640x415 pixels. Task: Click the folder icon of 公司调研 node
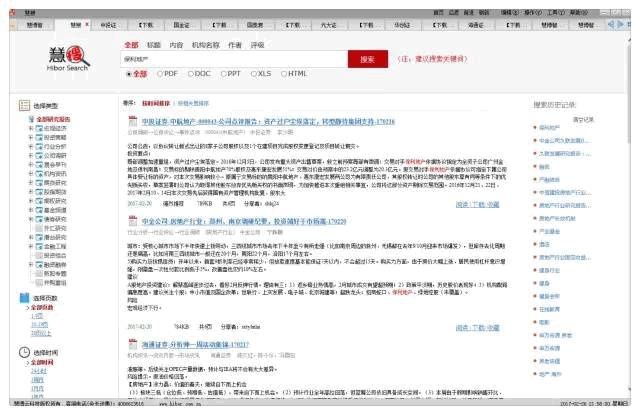coord(39,155)
